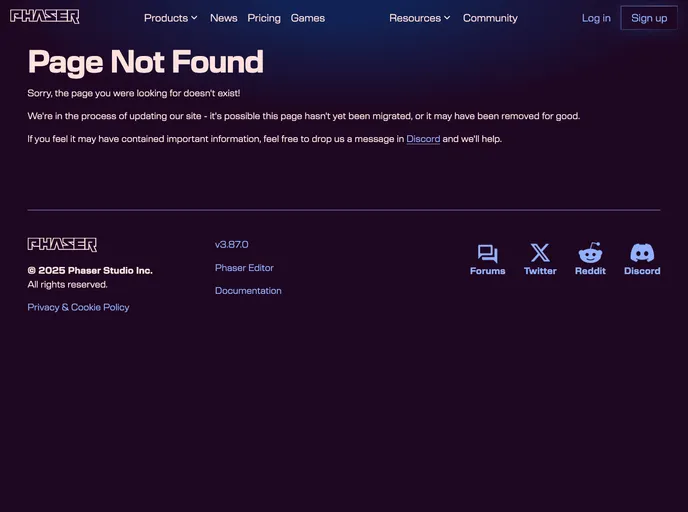Open the v3.87.0 version link
Viewport: 688px width, 512px height.
pyautogui.click(x=232, y=244)
